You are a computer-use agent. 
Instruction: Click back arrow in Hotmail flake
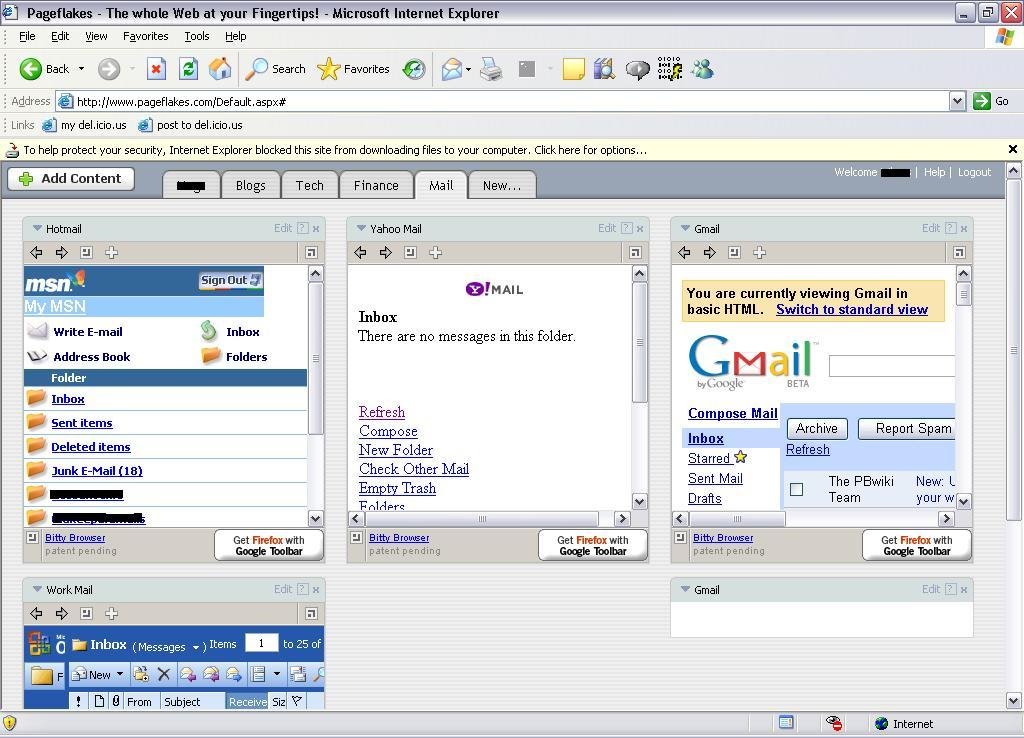point(36,252)
